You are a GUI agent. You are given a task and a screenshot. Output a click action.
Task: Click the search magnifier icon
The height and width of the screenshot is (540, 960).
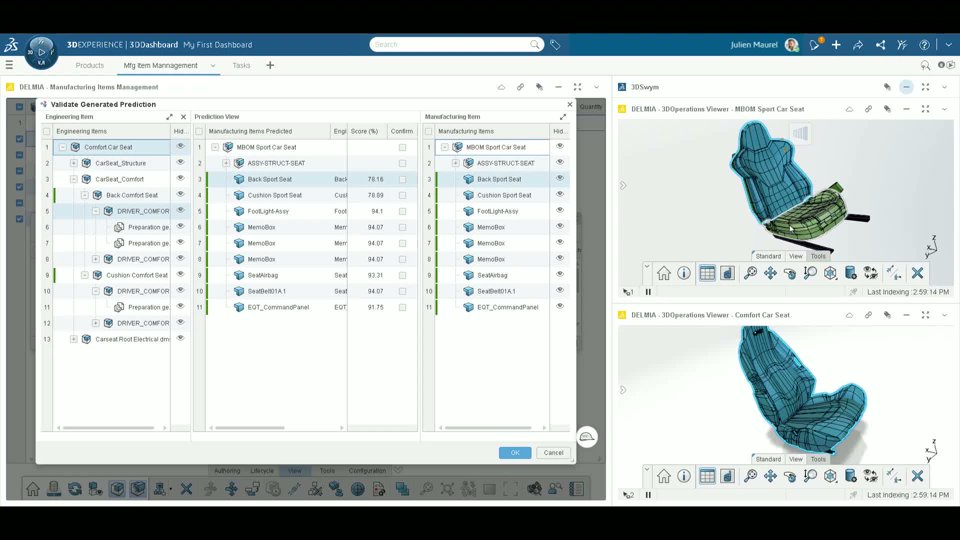[534, 45]
